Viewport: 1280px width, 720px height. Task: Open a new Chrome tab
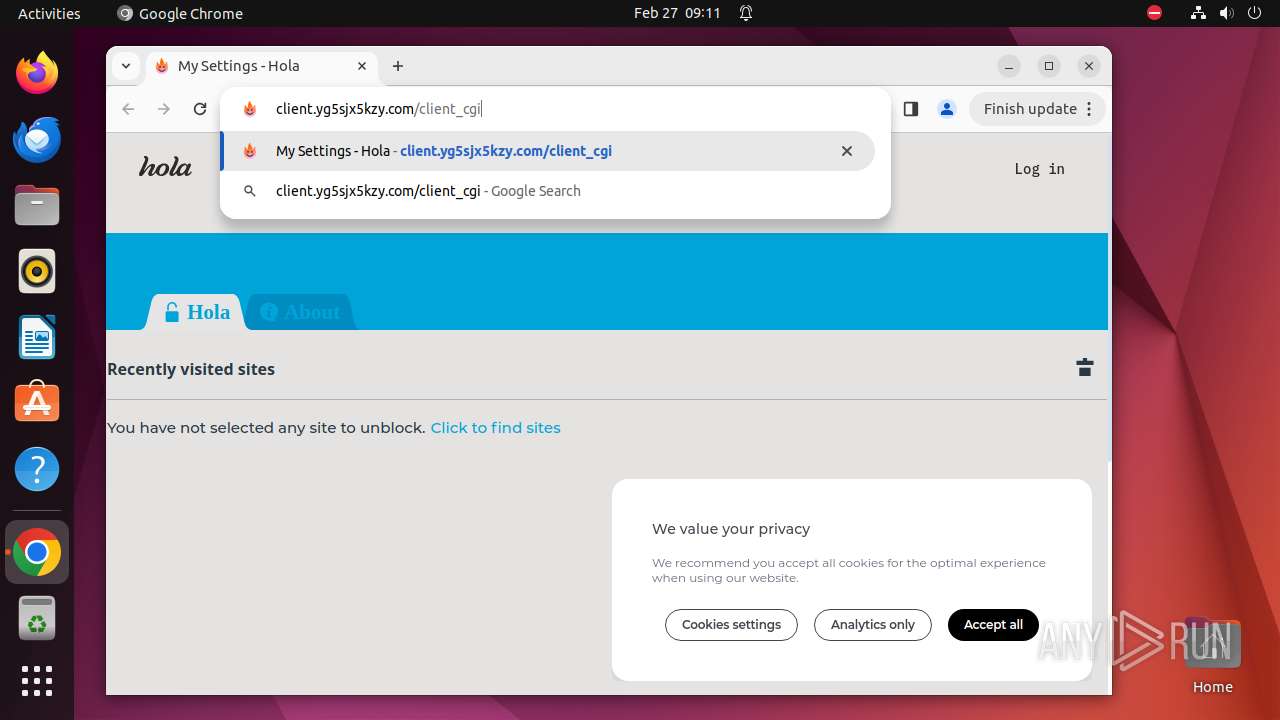pos(398,66)
